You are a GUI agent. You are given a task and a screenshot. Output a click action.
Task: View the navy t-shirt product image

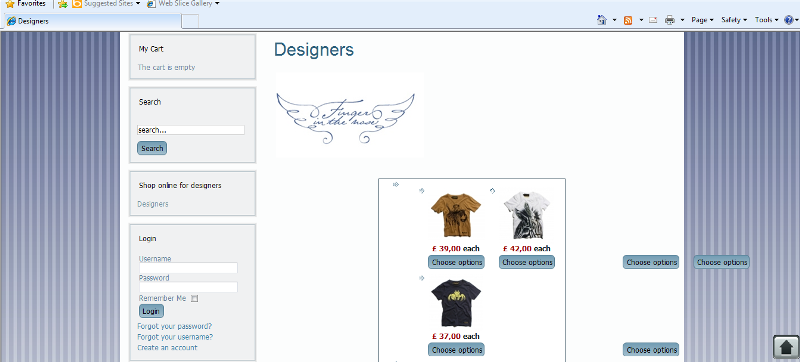(456, 303)
